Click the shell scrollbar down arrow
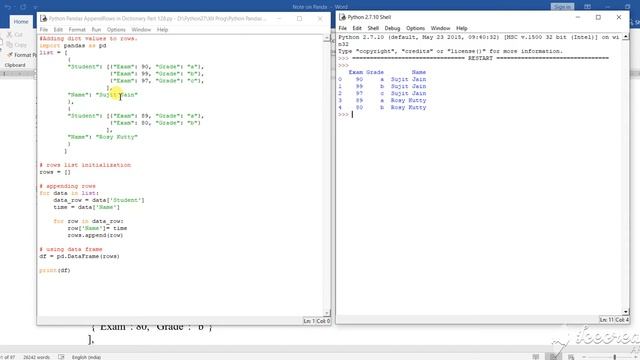 point(626,311)
